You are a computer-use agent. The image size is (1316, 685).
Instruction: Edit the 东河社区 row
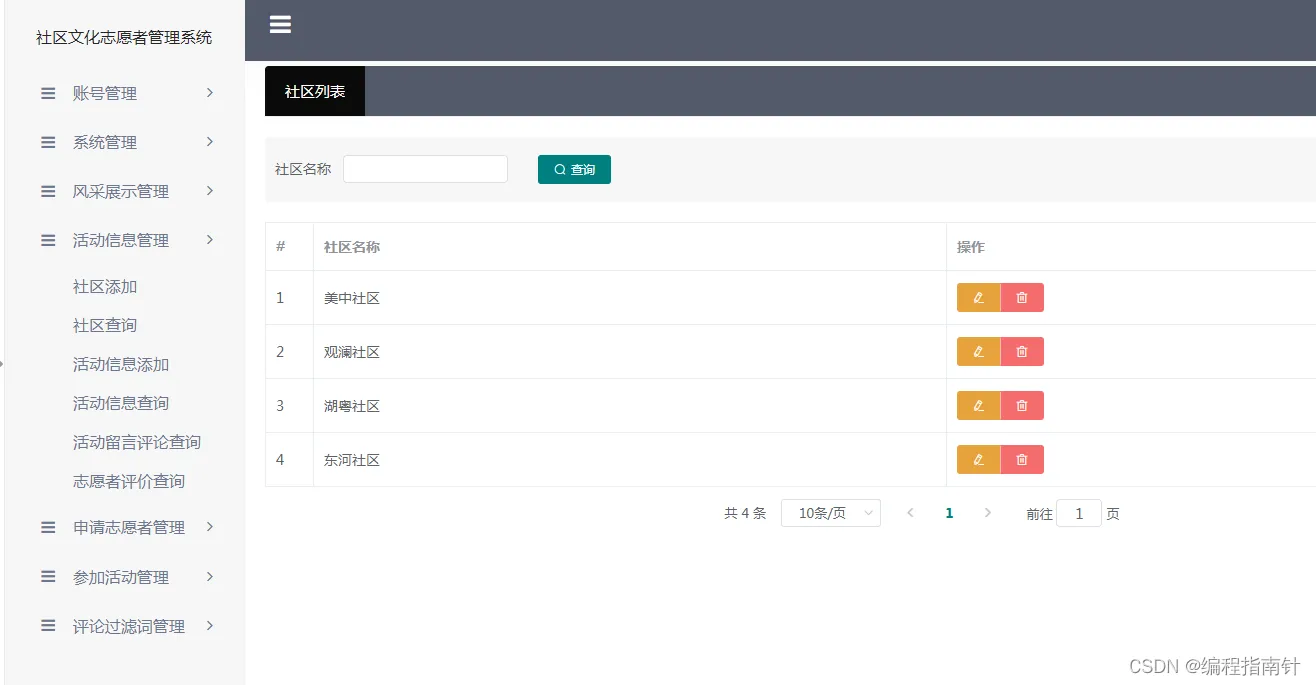pyautogui.click(x=978, y=459)
